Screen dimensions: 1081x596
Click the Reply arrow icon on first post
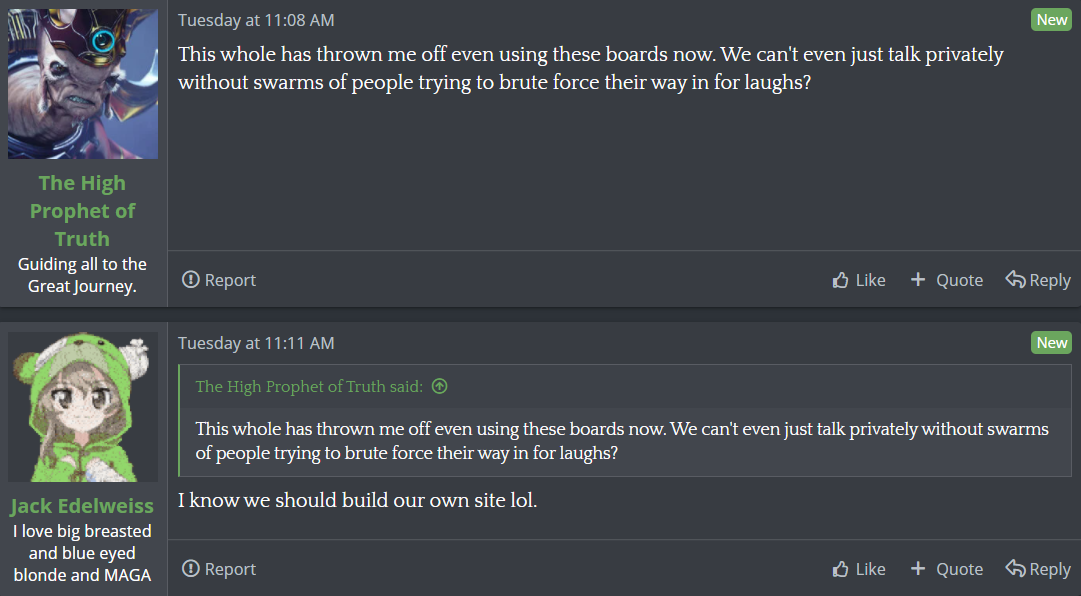(x=1015, y=279)
